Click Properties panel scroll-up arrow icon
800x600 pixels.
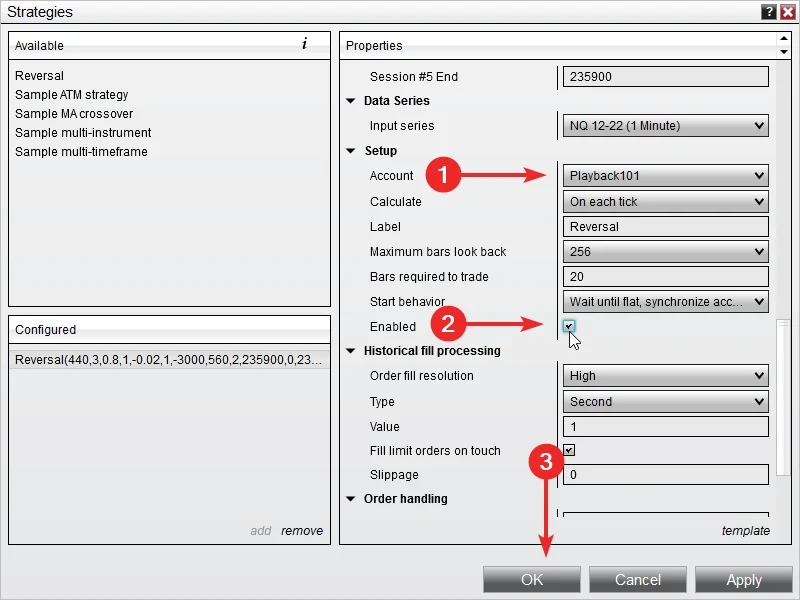[x=783, y=39]
